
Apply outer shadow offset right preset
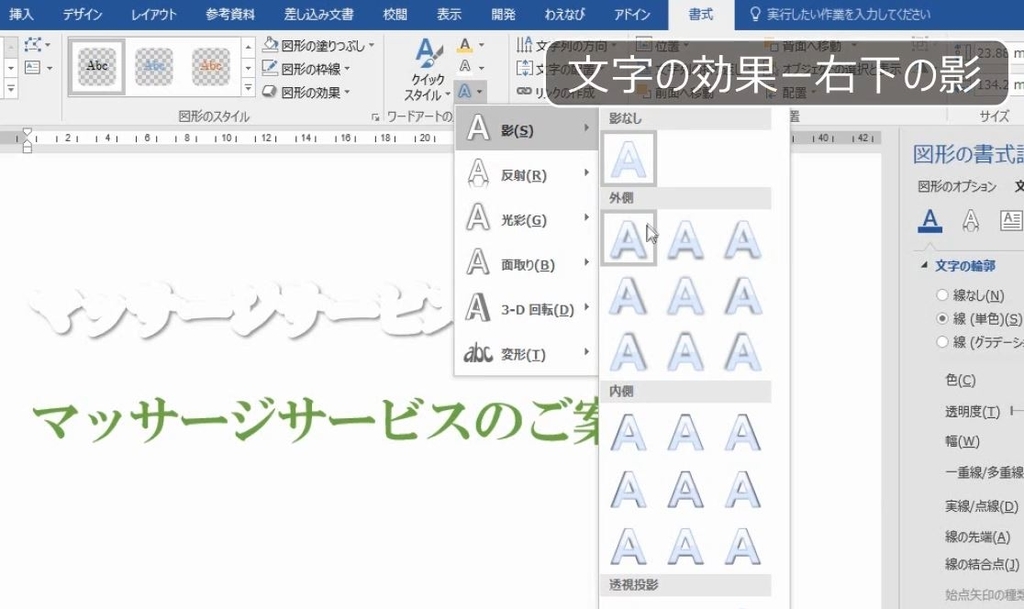[x=628, y=295]
